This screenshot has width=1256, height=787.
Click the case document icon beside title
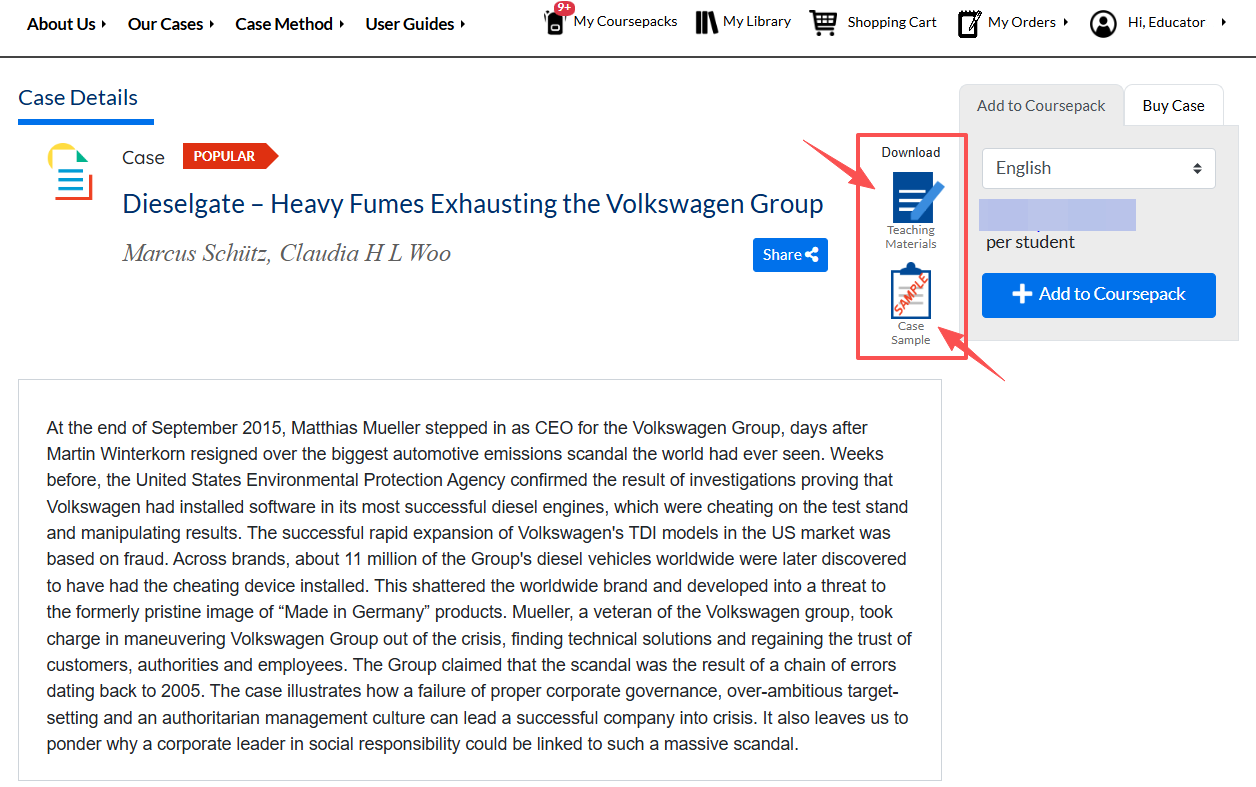(x=70, y=172)
